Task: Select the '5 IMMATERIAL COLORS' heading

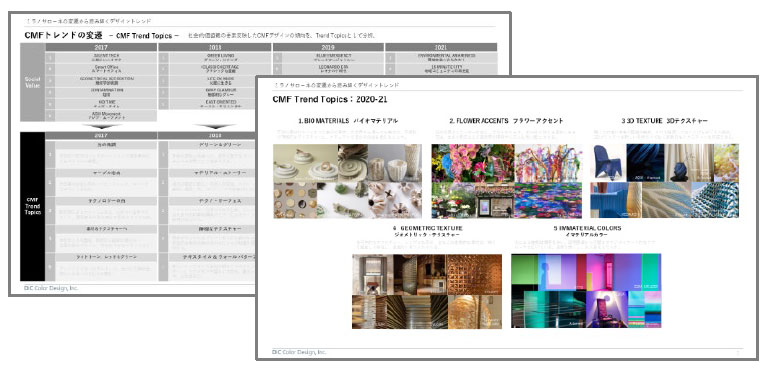Action: (586, 228)
